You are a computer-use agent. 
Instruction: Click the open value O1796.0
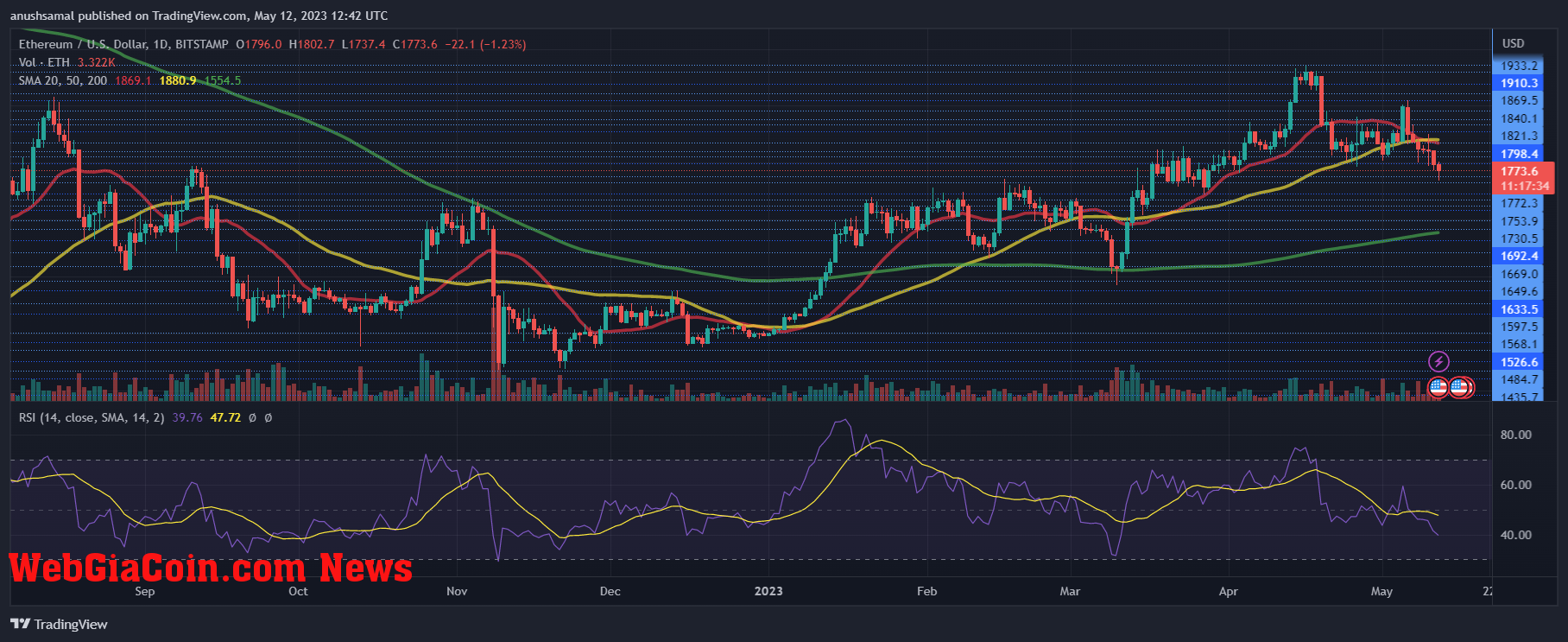(259, 44)
